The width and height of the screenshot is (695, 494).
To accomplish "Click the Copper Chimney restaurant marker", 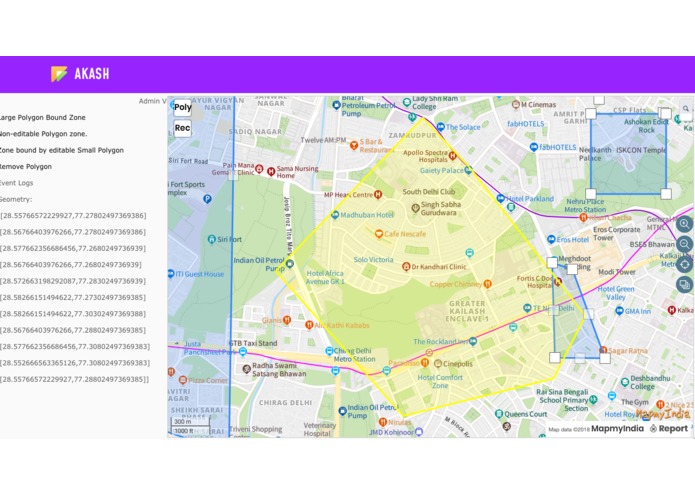I will point(488,284).
